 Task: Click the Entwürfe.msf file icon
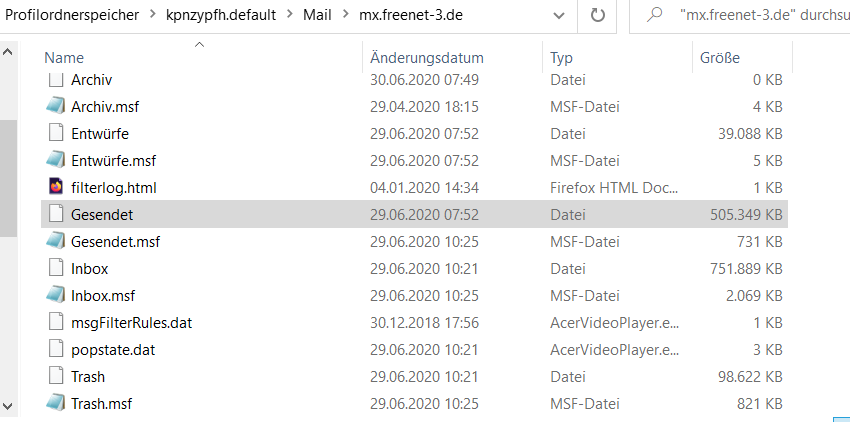pos(55,160)
